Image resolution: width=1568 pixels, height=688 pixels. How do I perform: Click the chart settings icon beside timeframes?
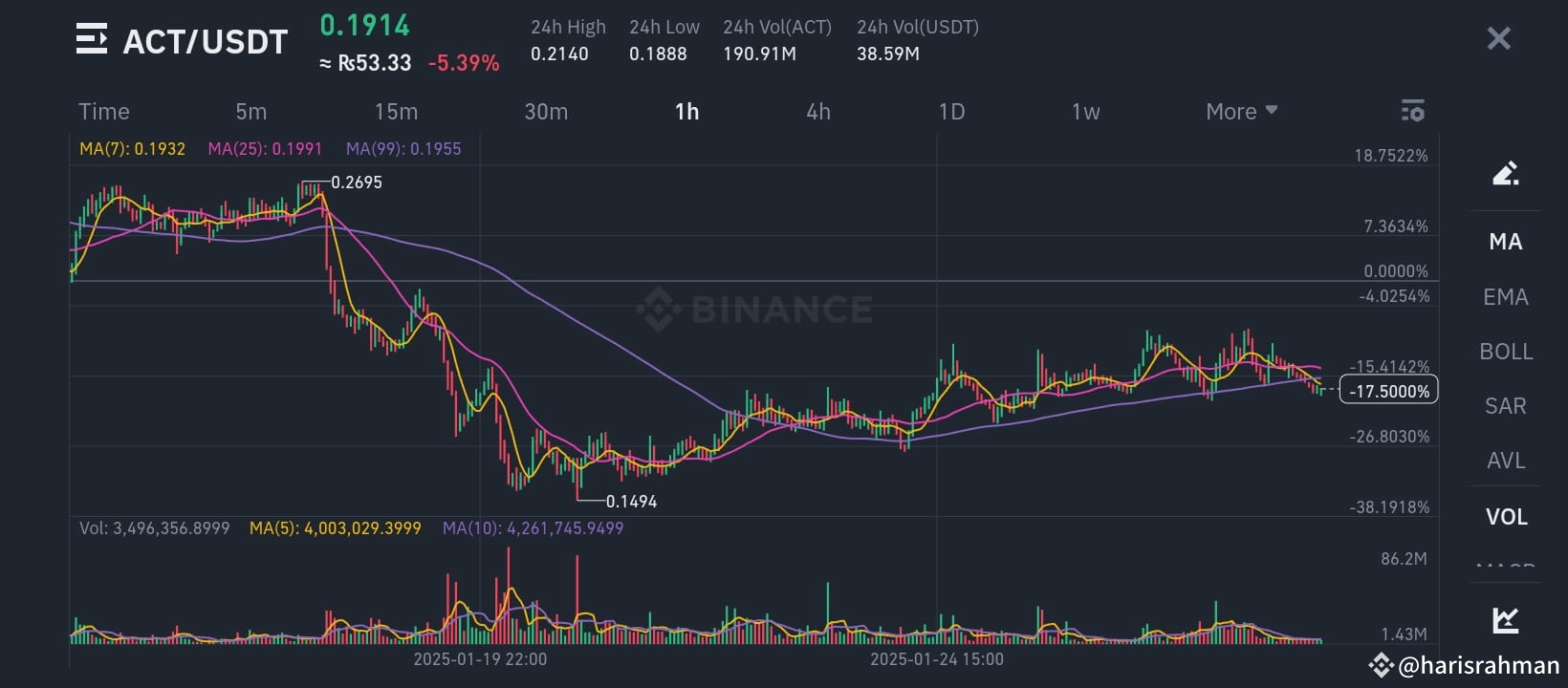[1412, 111]
